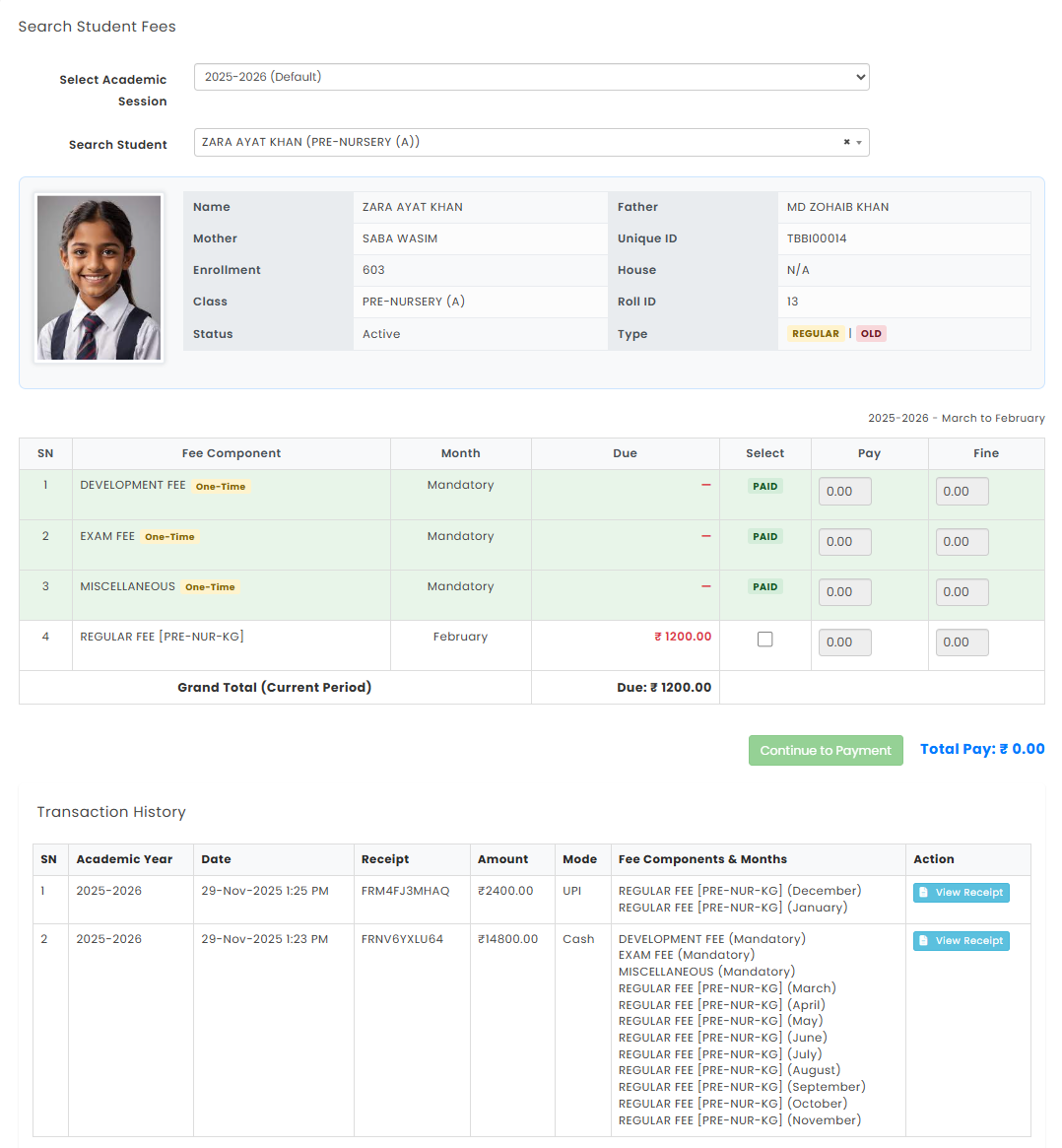Click receipt icon on first View Receipt button
Viewport: 1062px width, 1148px height.
[924, 892]
